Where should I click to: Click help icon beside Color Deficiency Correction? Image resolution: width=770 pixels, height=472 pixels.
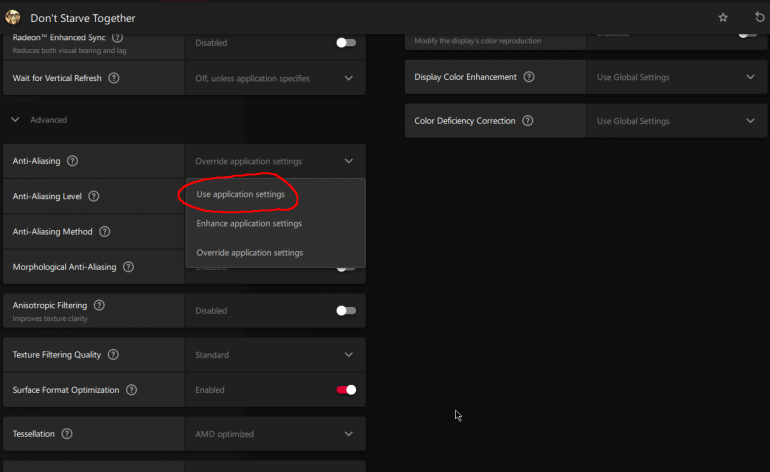click(527, 121)
